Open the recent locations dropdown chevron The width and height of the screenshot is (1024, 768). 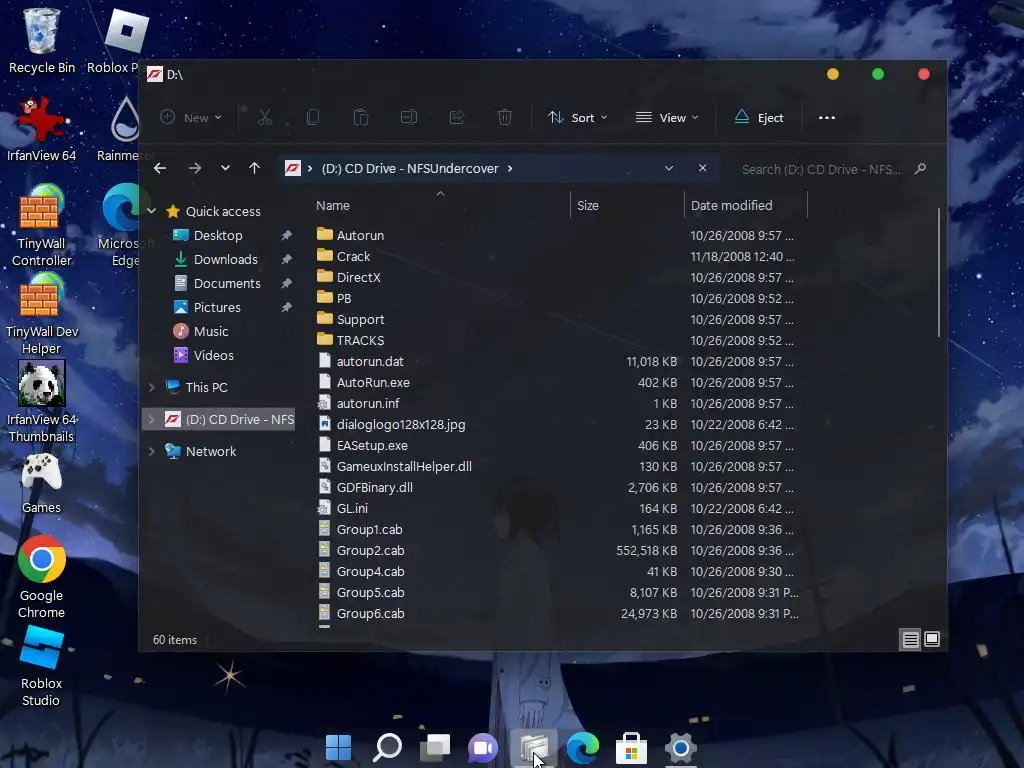coord(225,168)
